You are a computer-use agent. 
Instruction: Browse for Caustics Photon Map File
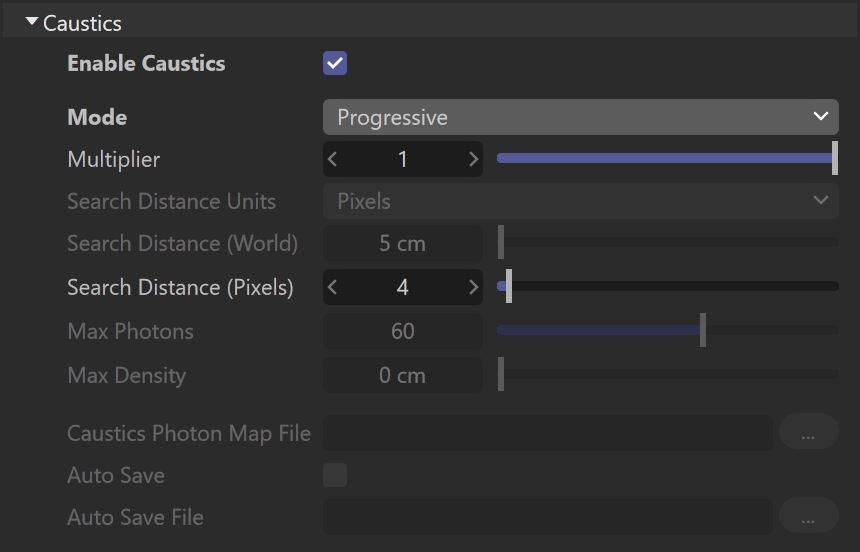click(x=808, y=433)
